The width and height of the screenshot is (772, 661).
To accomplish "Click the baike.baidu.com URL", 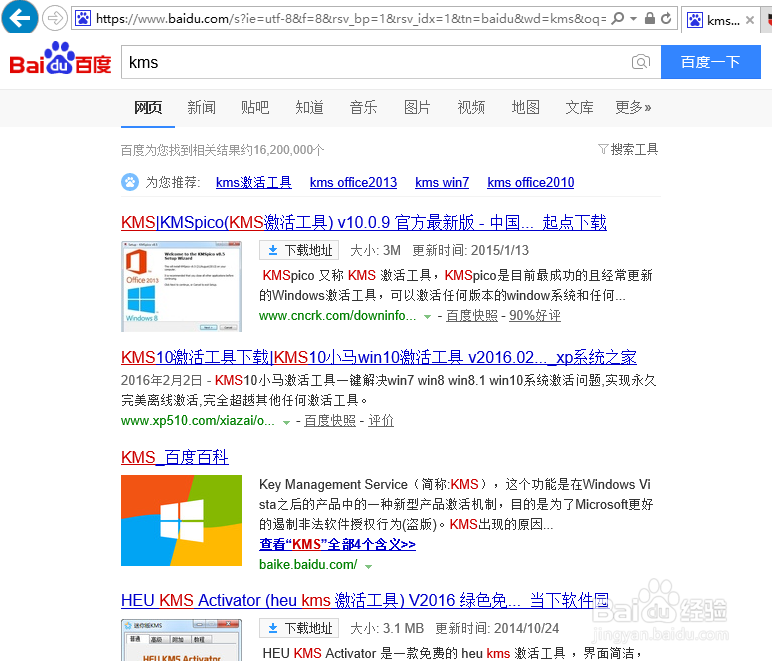I will pyautogui.click(x=308, y=565).
